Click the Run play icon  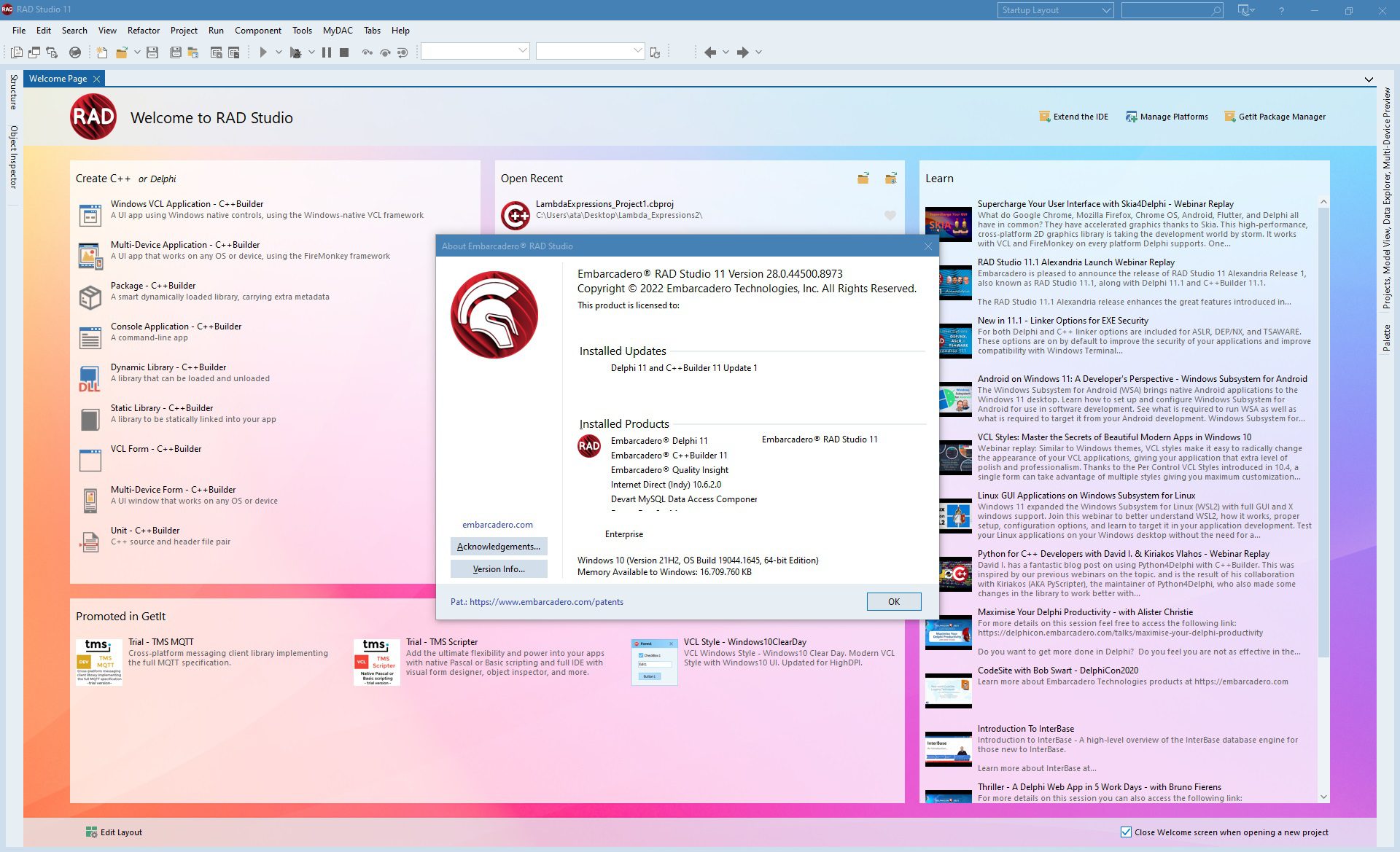(x=263, y=52)
